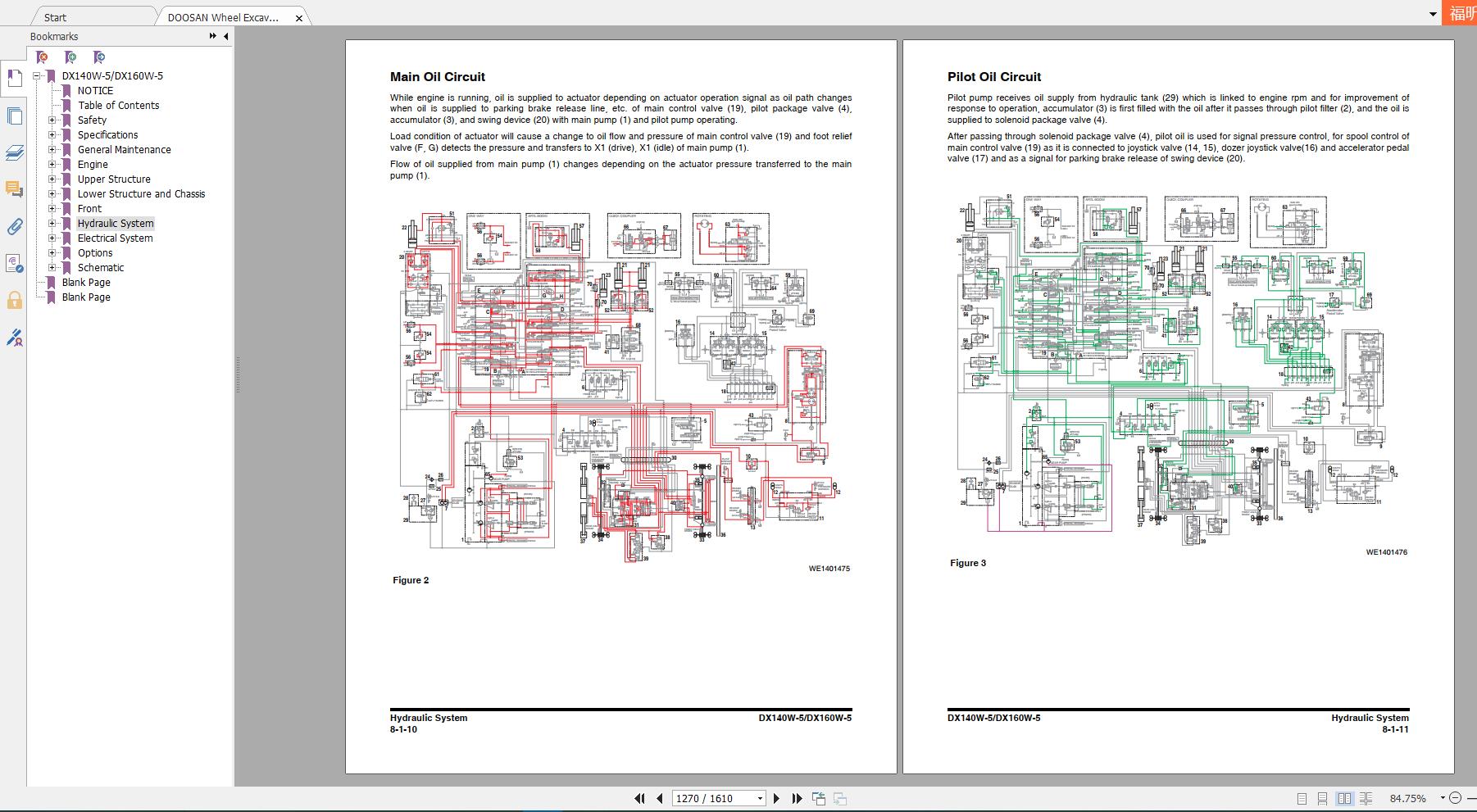Open the Electrical System bookmark

116,238
